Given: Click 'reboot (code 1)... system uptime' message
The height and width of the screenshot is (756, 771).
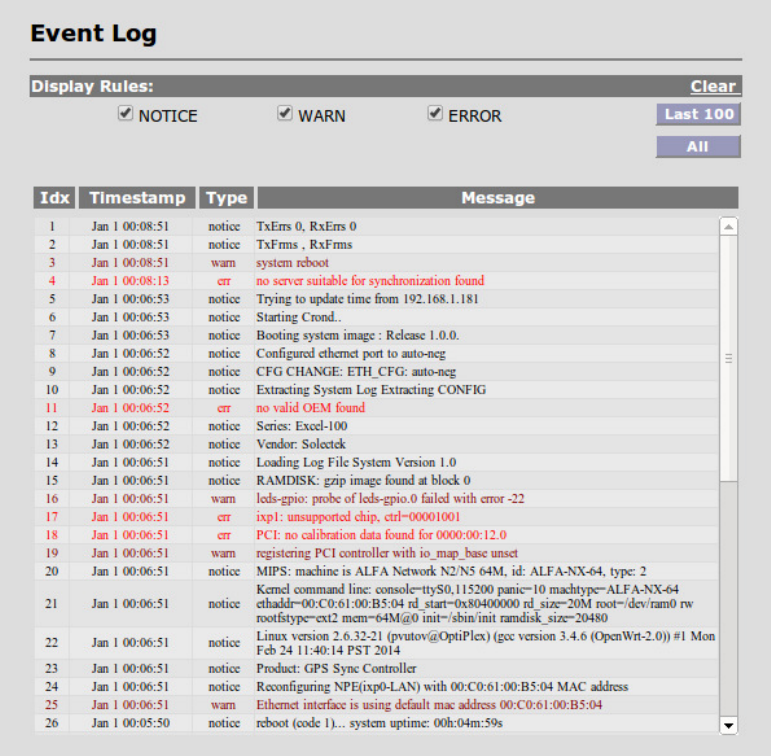Looking at the screenshot, I should point(379,723).
